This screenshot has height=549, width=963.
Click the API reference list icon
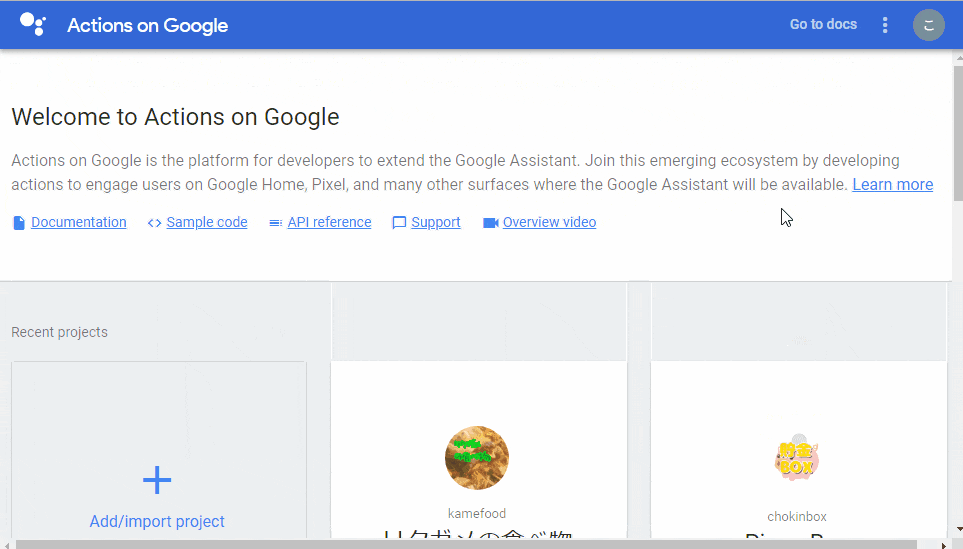(276, 223)
